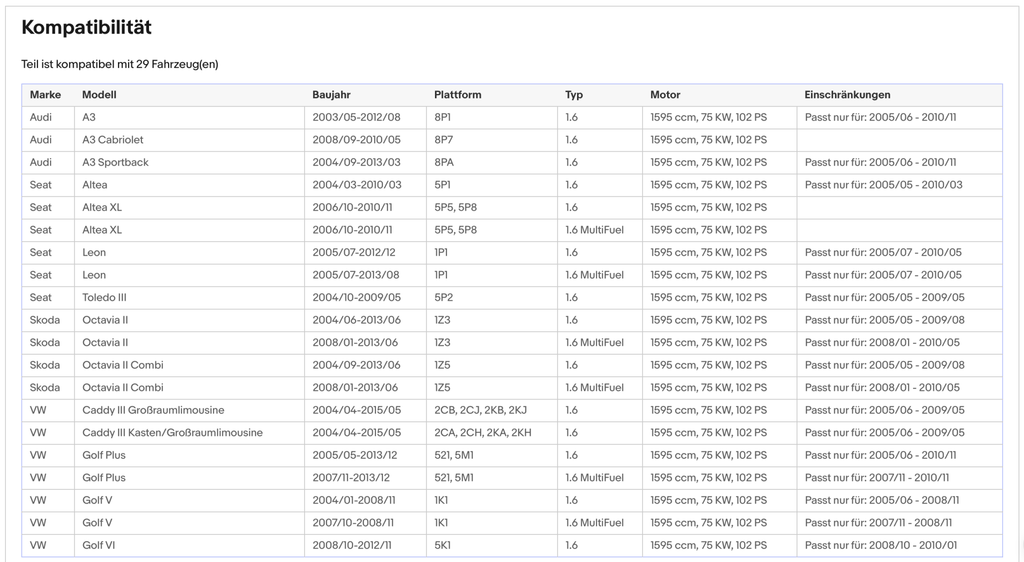Click Baujahr cell 2007/11-2013/12 for Golf Plus
Screen dimensions: 1024x562
point(365,478)
